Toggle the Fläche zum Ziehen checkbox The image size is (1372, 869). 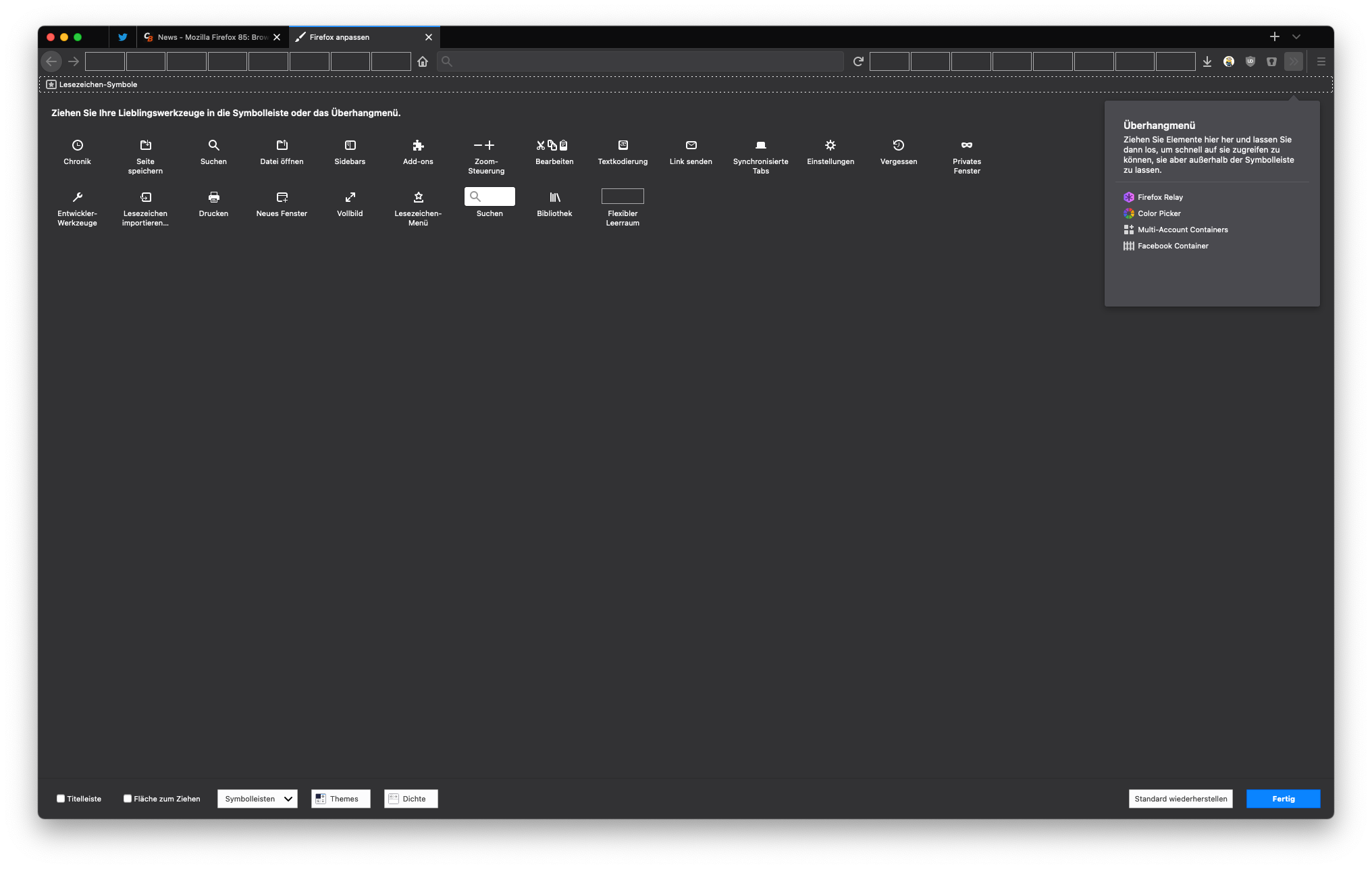tap(128, 799)
